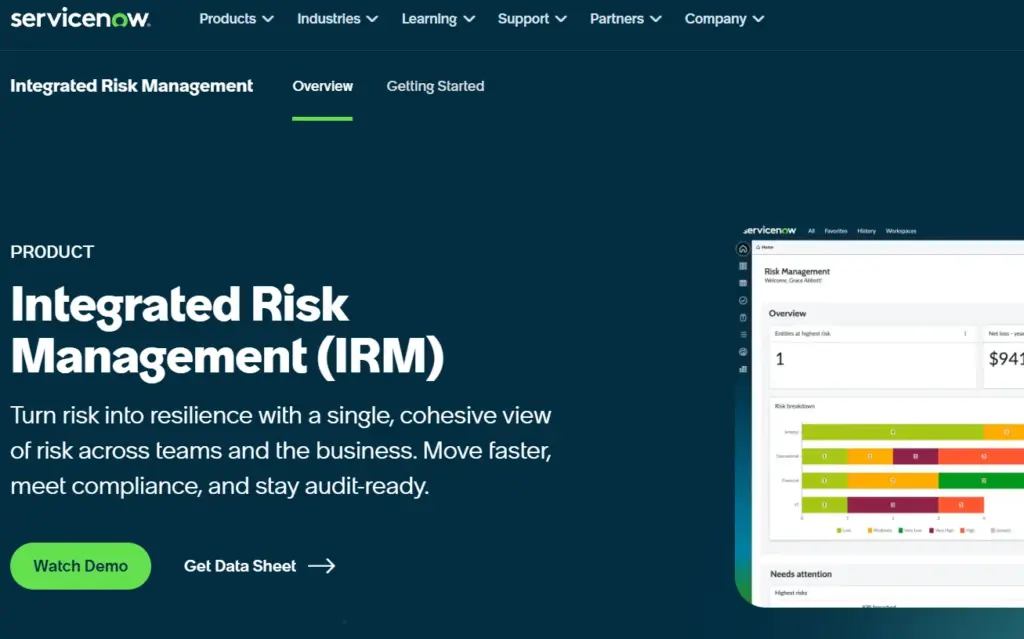Click the ServiceNow logo in the top navigation
The height and width of the screenshot is (639, 1024).
[80, 18]
